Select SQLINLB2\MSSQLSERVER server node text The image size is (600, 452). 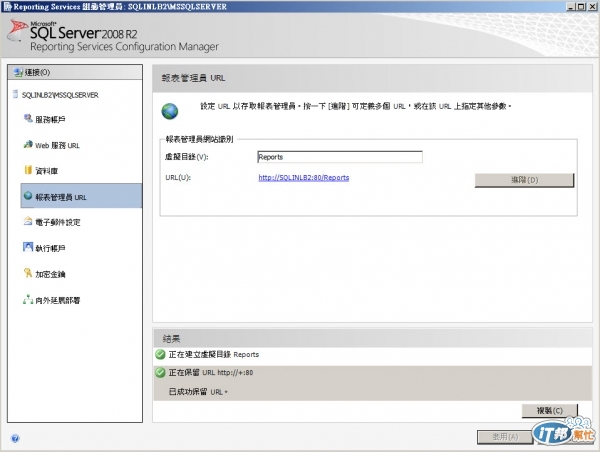[x=60, y=95]
